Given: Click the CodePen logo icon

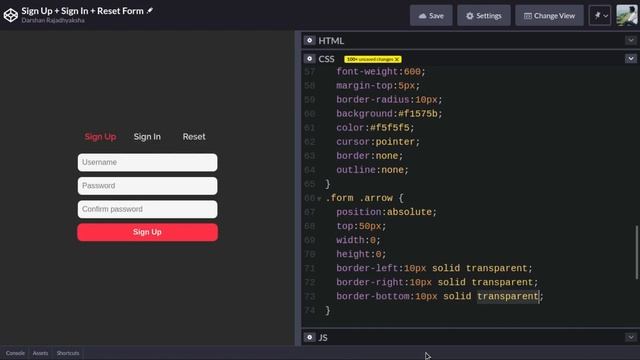Looking at the screenshot, I should [11, 15].
